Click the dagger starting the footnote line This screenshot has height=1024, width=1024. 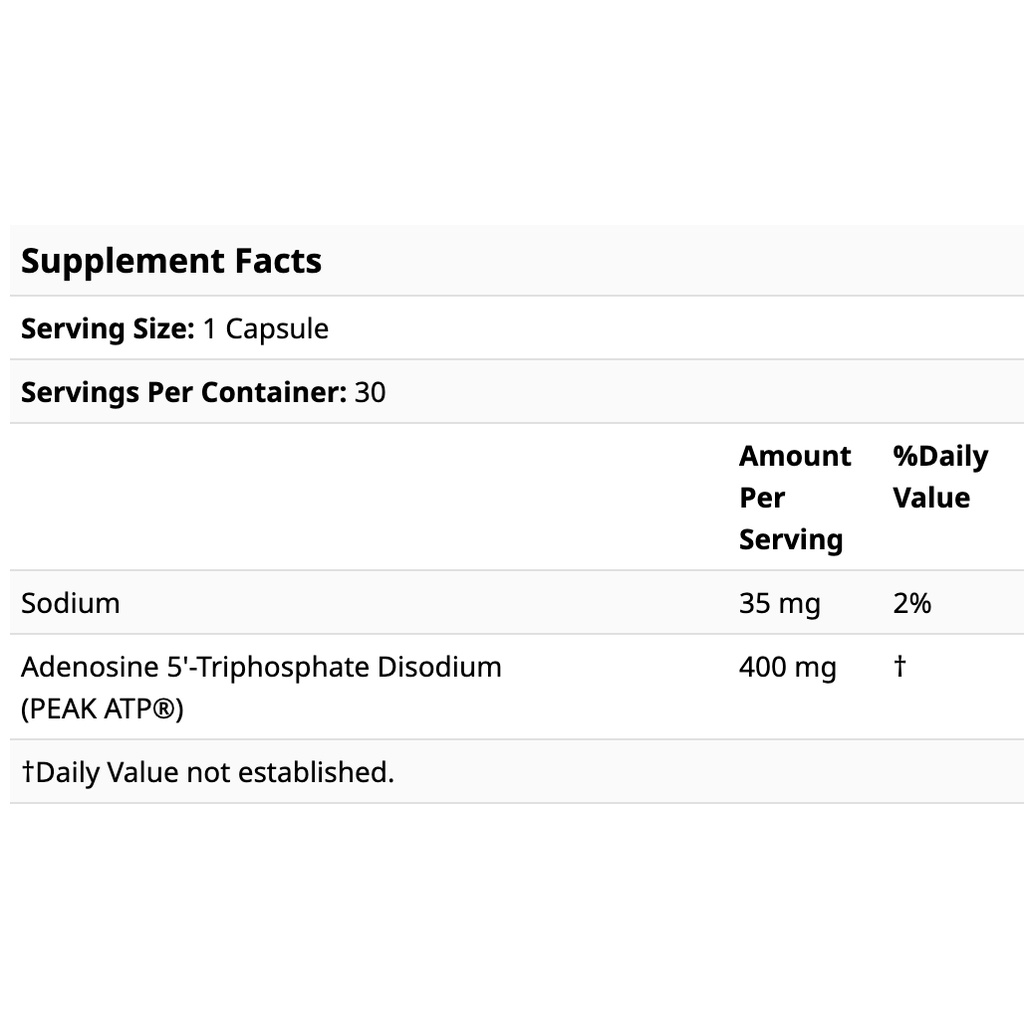click(28, 772)
